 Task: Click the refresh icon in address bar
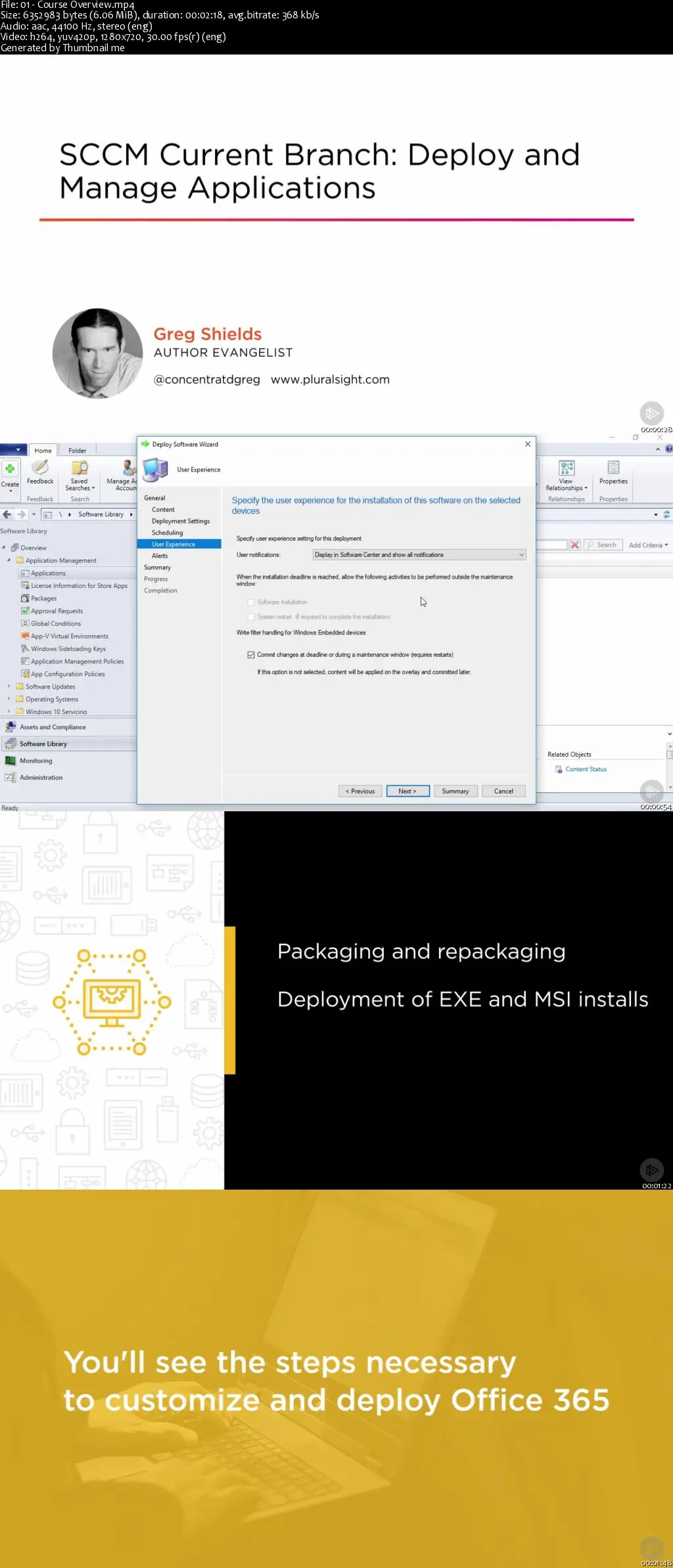[x=666, y=514]
